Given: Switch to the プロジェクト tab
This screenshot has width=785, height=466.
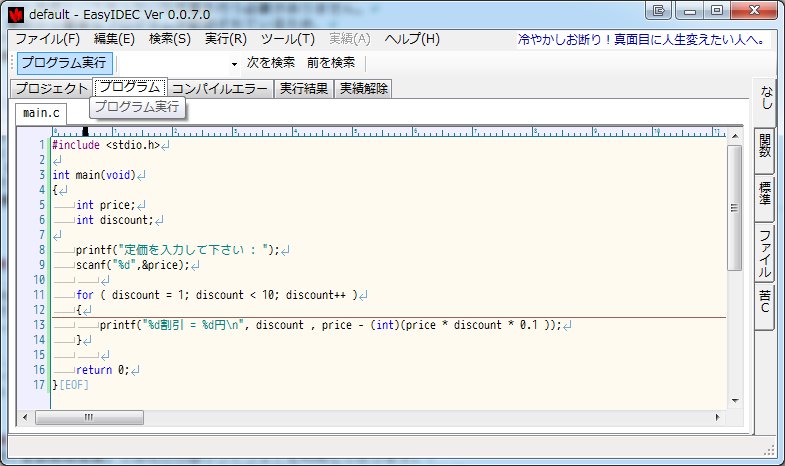Looking at the screenshot, I should pos(51,88).
